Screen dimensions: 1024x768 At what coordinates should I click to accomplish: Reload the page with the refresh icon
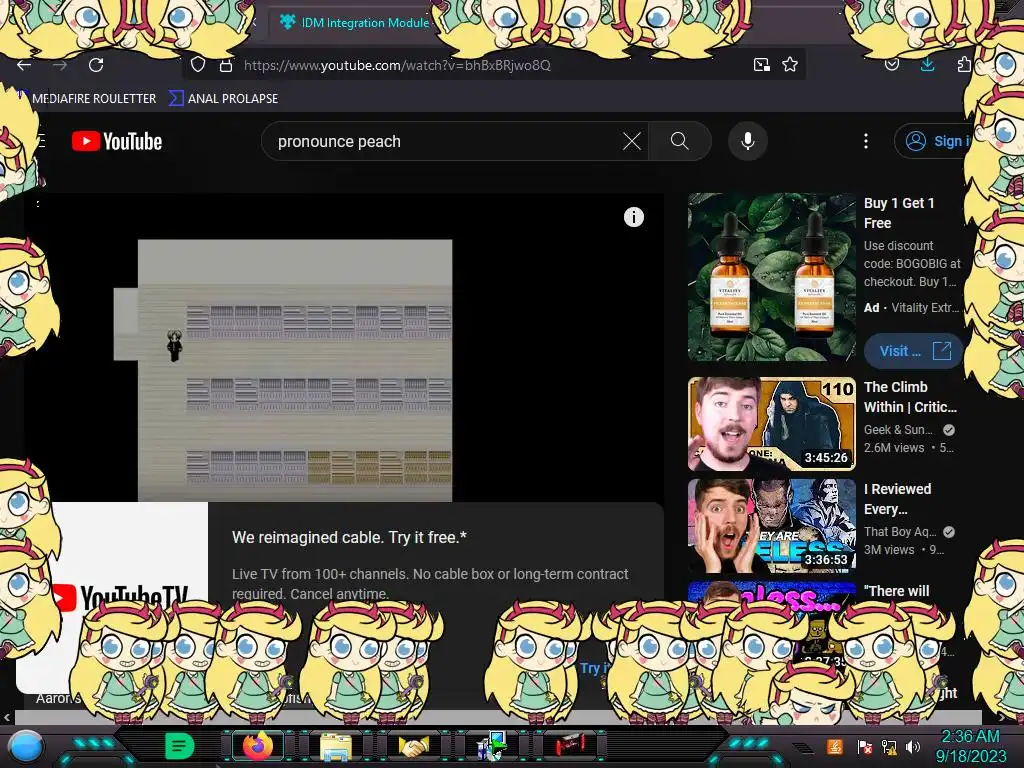[96, 65]
